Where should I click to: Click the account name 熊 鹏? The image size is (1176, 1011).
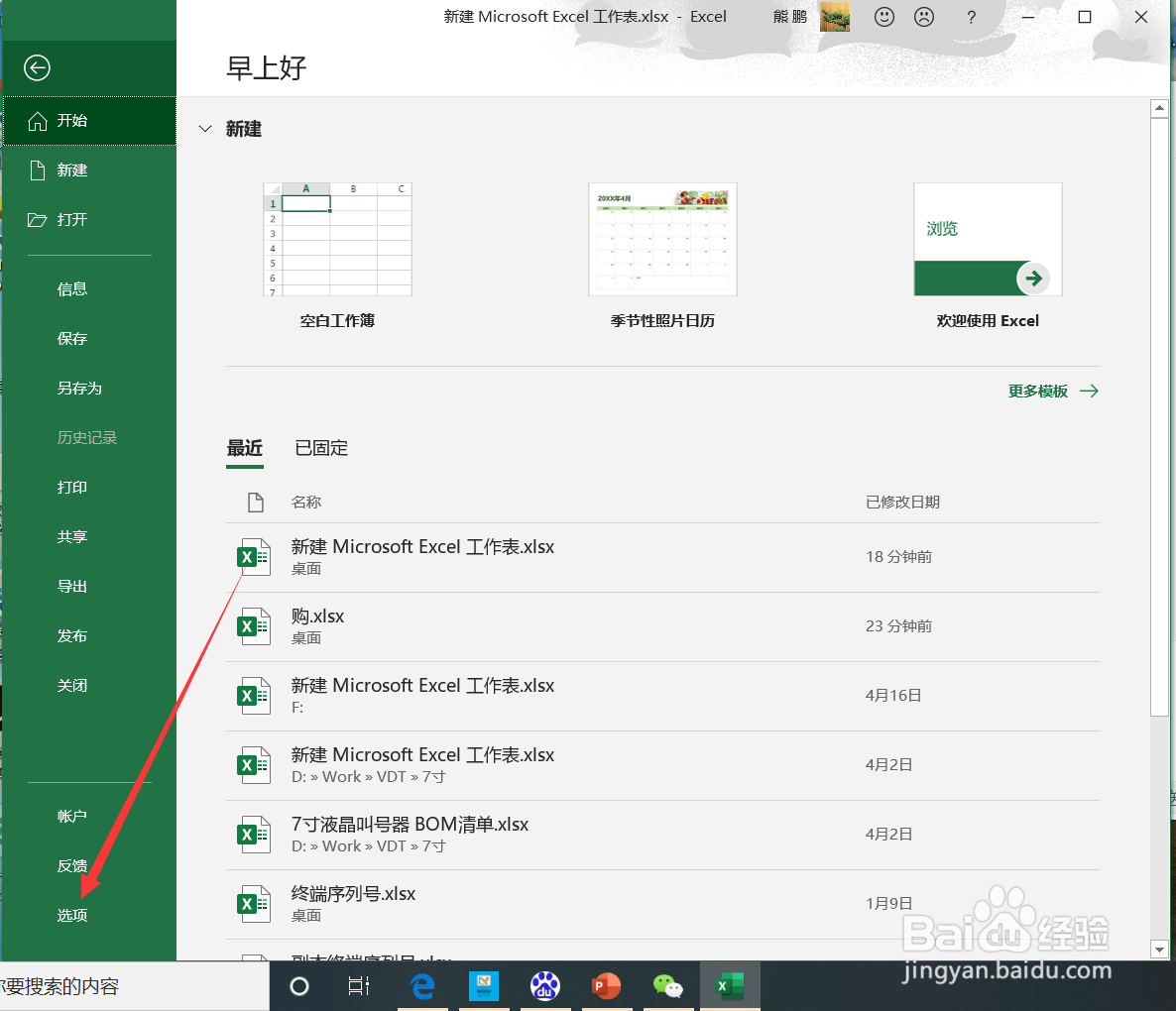click(x=789, y=17)
